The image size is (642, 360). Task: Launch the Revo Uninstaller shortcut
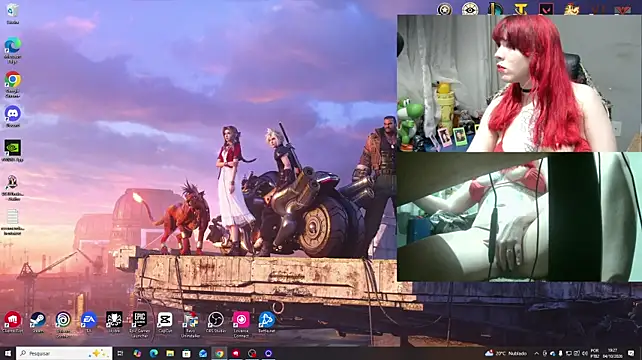pos(190,324)
